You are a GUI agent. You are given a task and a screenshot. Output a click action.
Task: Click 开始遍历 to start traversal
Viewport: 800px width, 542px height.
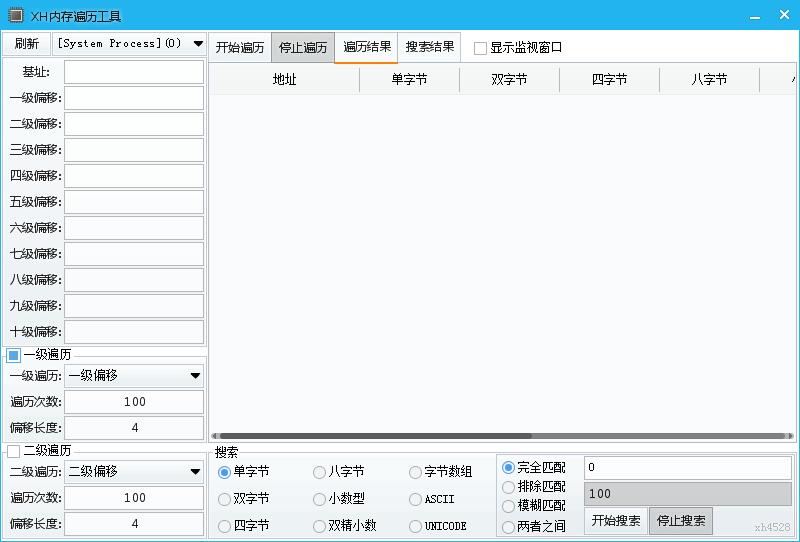tap(240, 48)
